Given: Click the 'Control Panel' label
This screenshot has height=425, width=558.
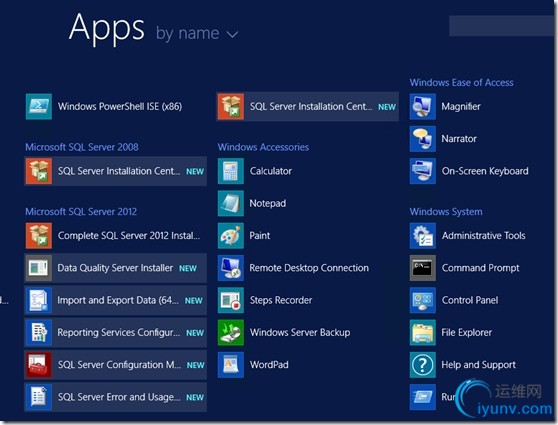Looking at the screenshot, I should click(x=470, y=300).
